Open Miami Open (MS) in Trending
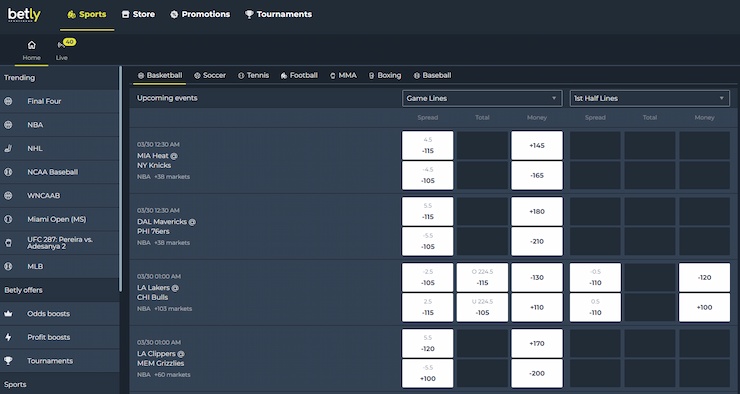The image size is (740, 394). click(59, 219)
